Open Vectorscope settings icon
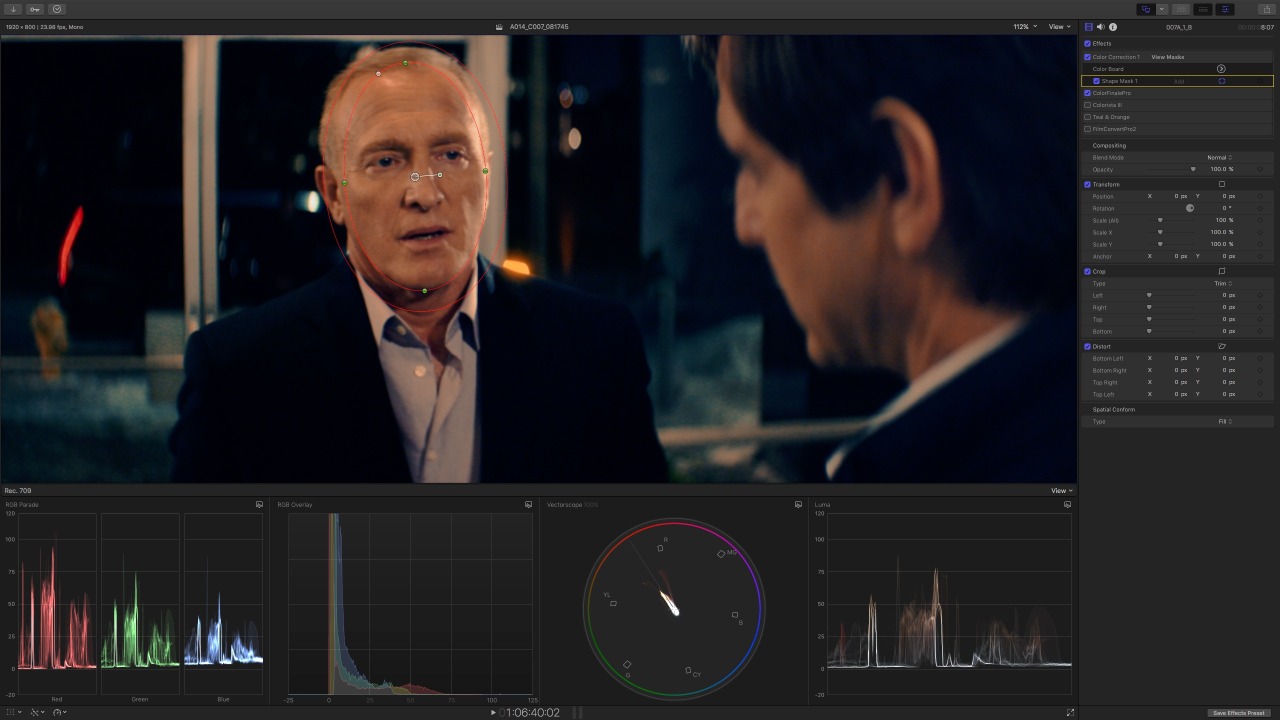 tap(798, 505)
